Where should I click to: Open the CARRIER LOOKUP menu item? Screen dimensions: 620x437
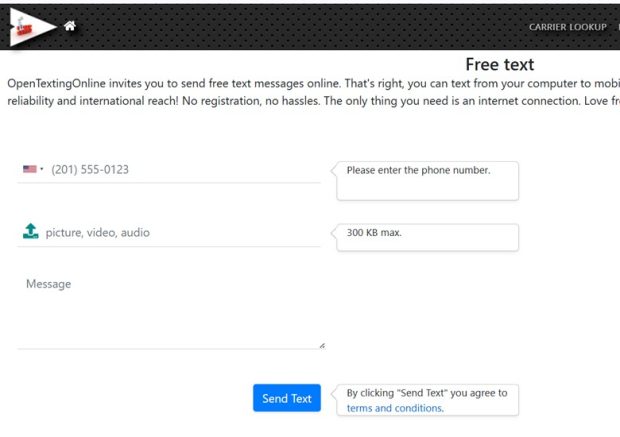point(567,27)
